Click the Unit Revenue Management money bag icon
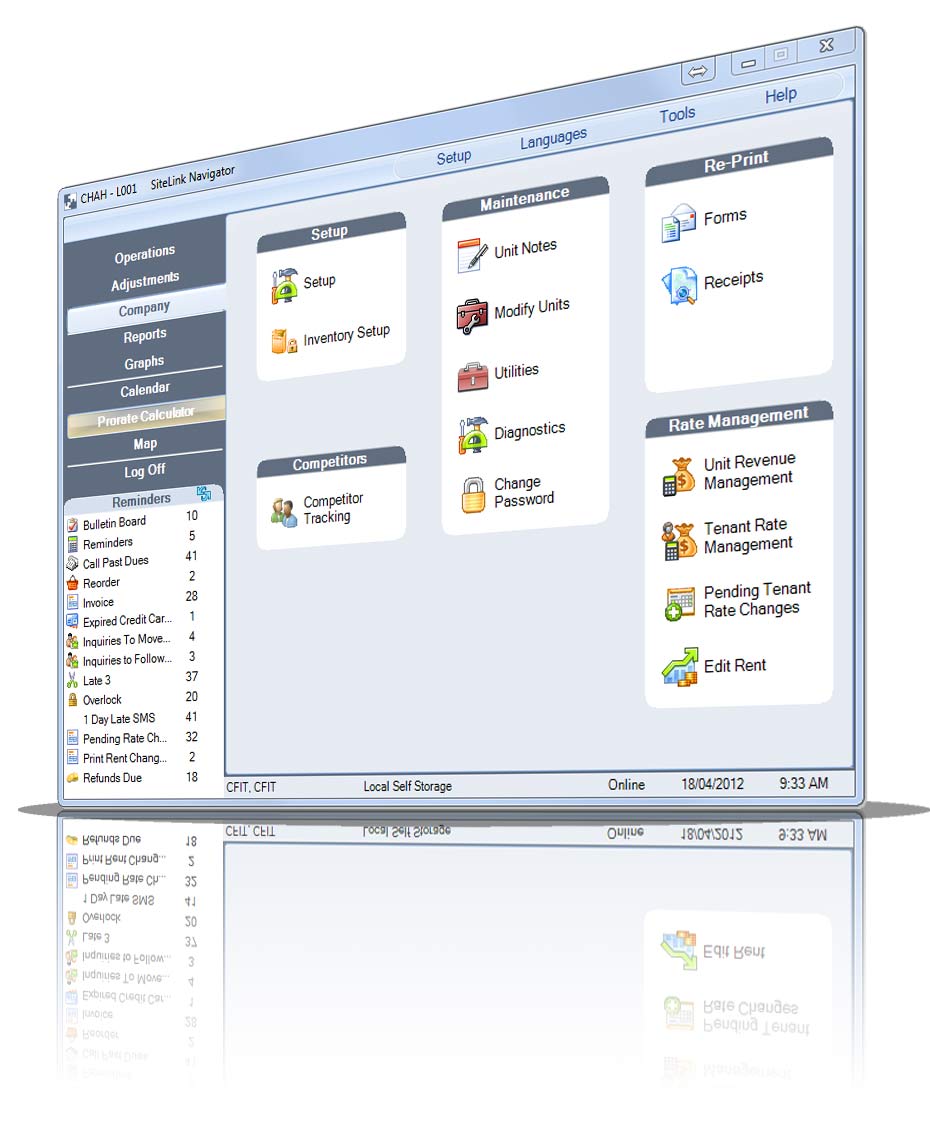 tap(680, 474)
